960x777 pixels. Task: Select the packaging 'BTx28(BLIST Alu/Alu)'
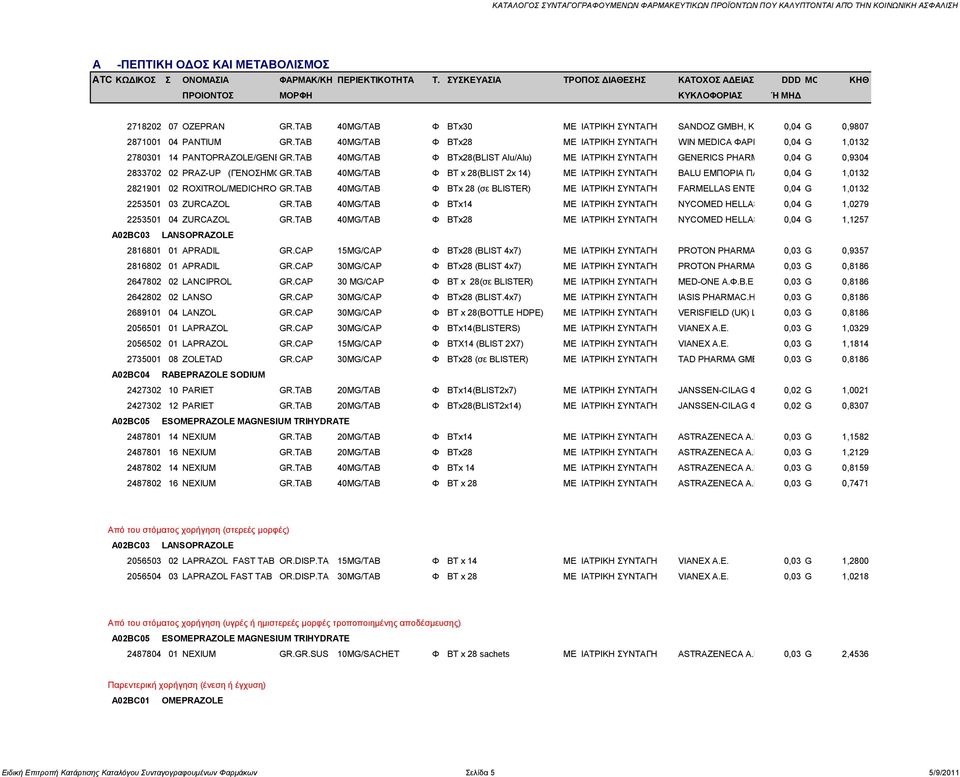coord(489,157)
